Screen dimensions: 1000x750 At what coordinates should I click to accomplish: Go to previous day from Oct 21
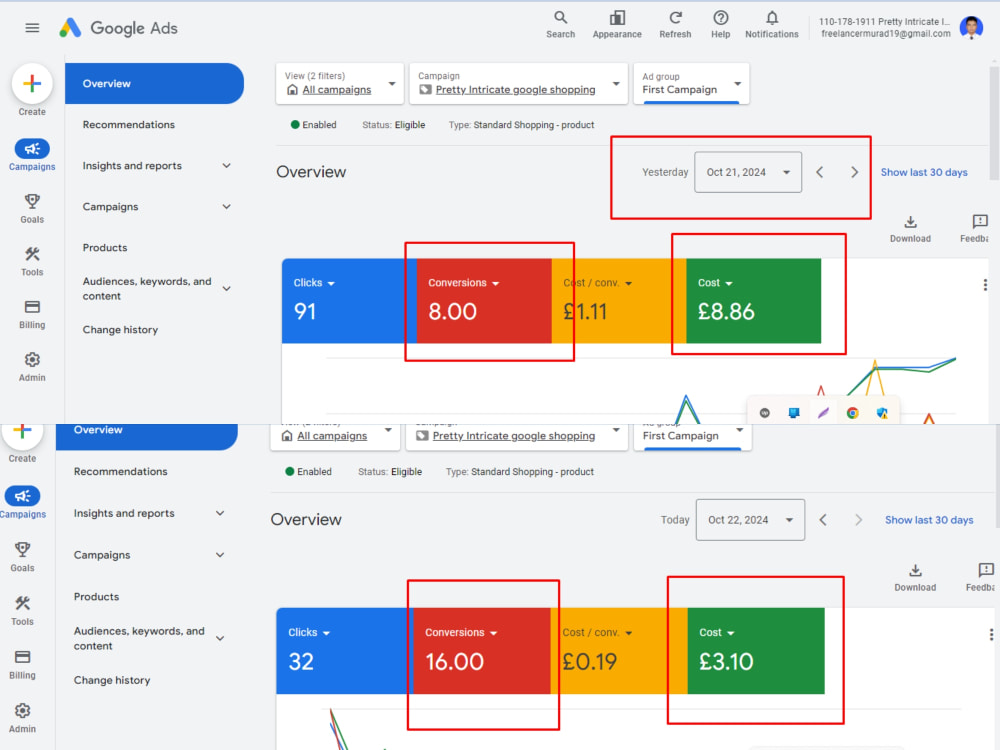pos(820,172)
